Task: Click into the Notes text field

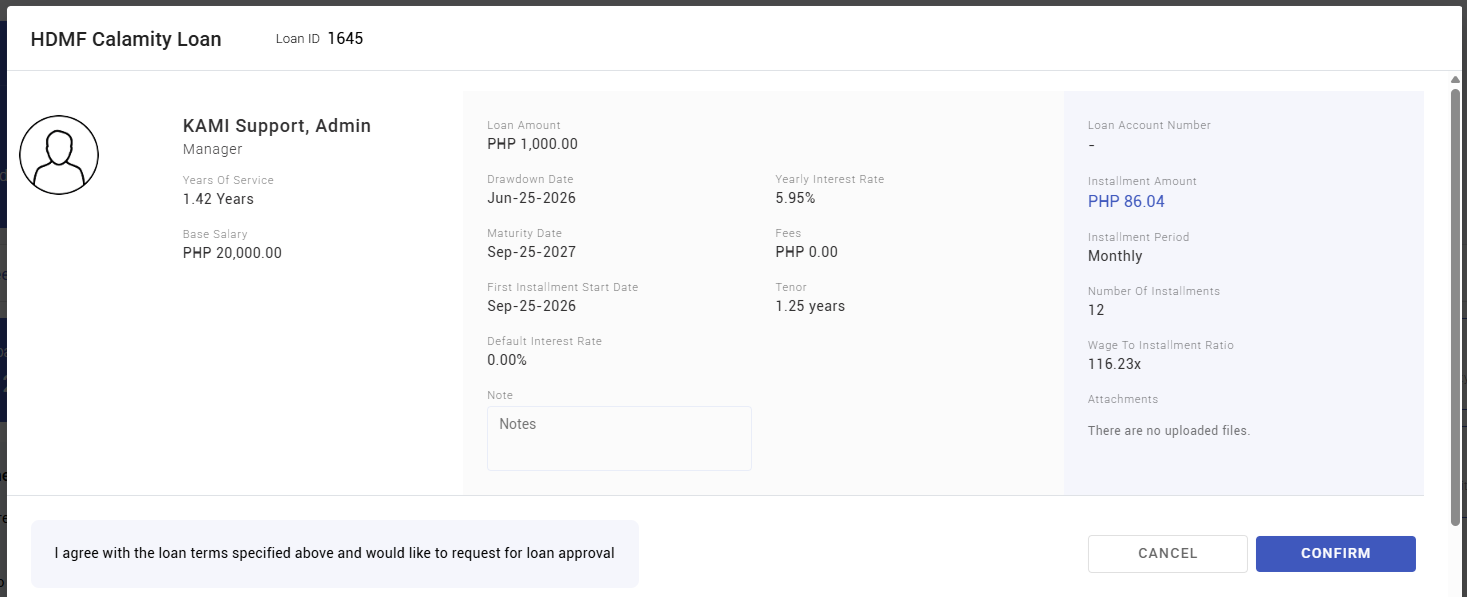Action: (x=619, y=438)
